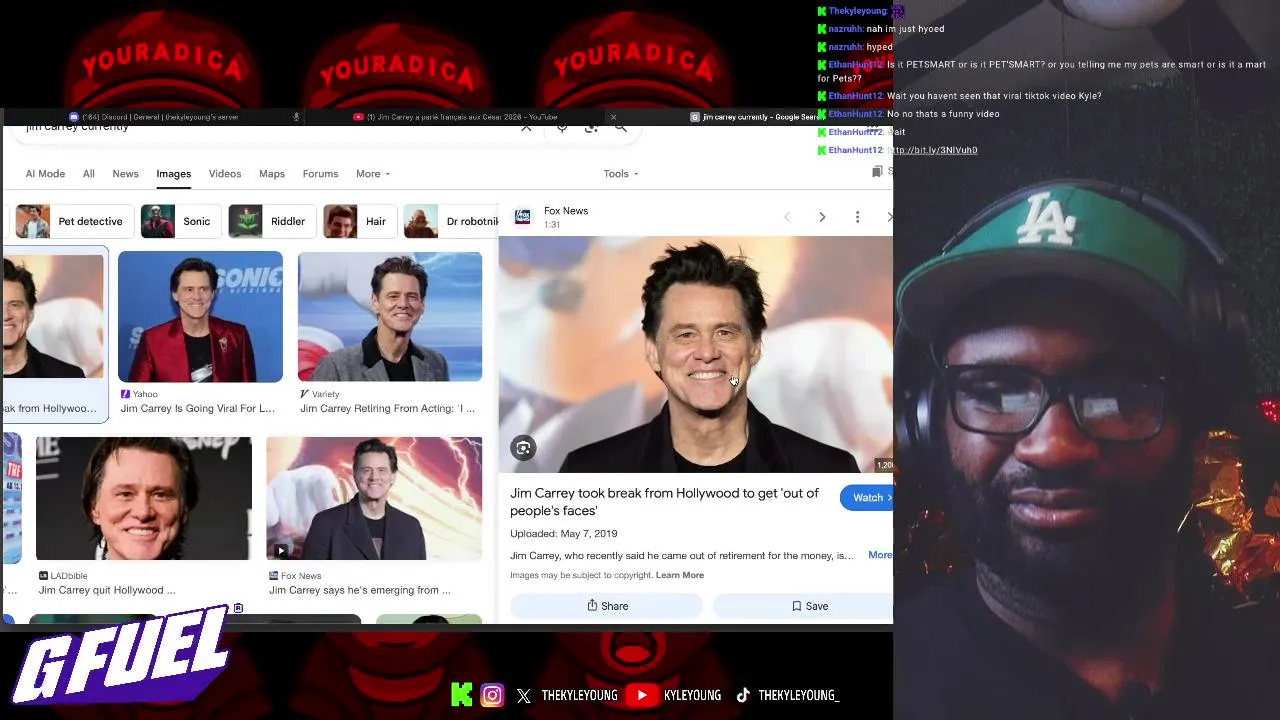Image resolution: width=1280 pixels, height=720 pixels.
Task: Click the LADbible source icon
Action: pos(43,576)
